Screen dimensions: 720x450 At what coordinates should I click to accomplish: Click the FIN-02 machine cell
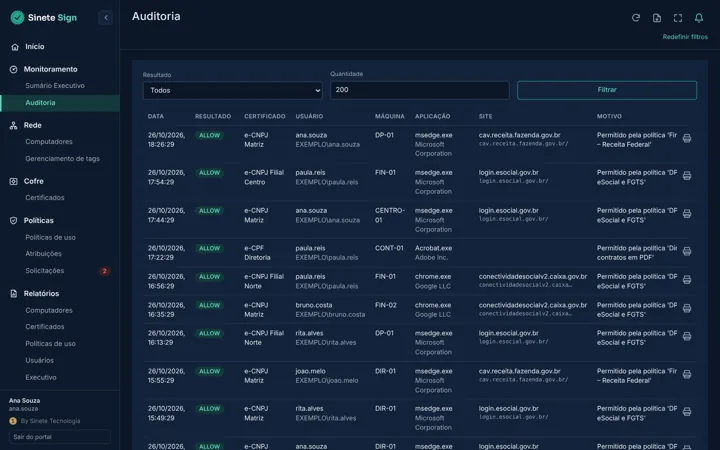pos(386,305)
